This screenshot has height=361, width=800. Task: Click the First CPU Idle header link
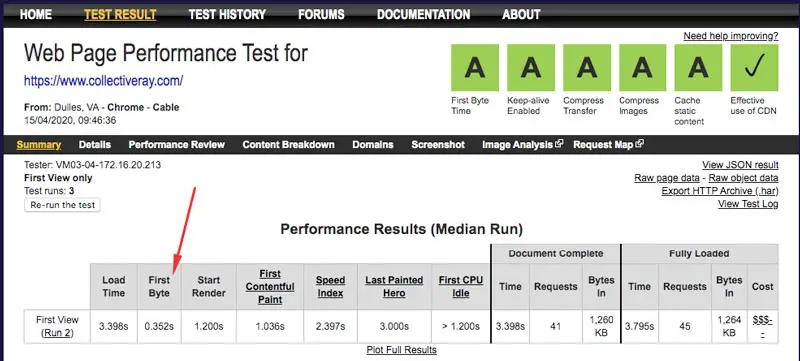[461, 287]
